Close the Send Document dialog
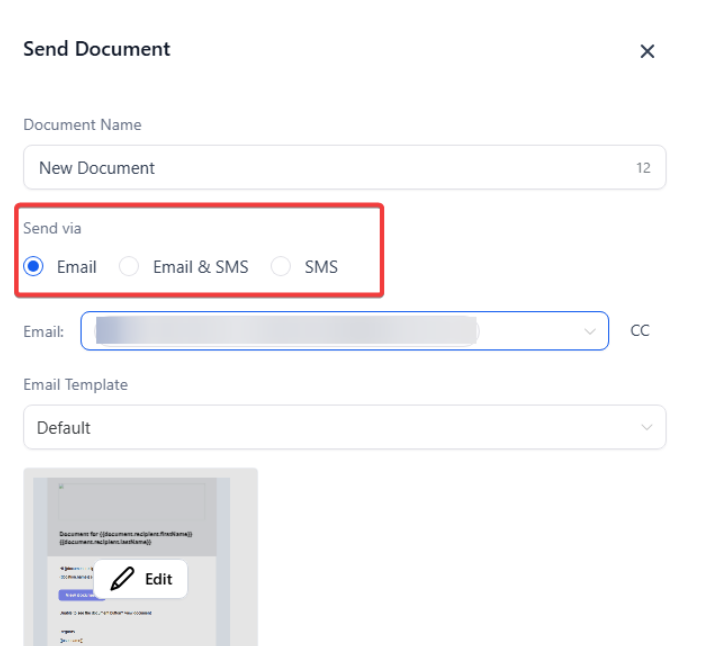This screenshot has height=663, width=701. [647, 52]
